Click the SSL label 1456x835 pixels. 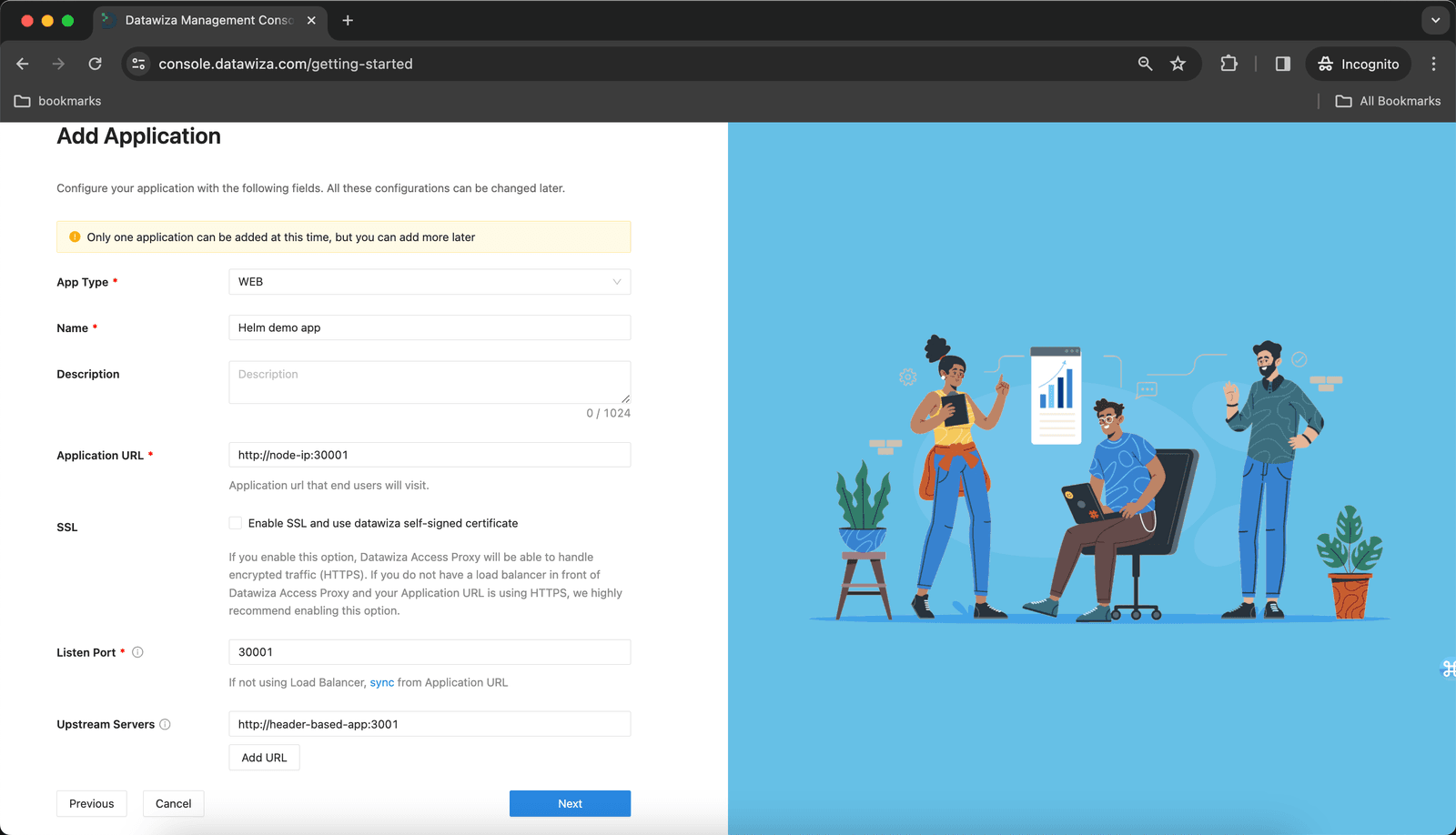point(67,527)
